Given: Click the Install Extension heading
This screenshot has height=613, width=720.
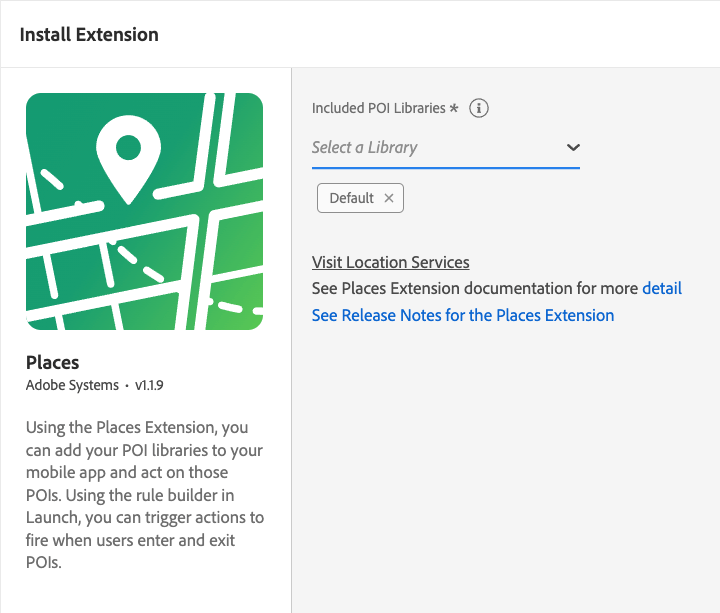Looking at the screenshot, I should pyautogui.click(x=89, y=34).
